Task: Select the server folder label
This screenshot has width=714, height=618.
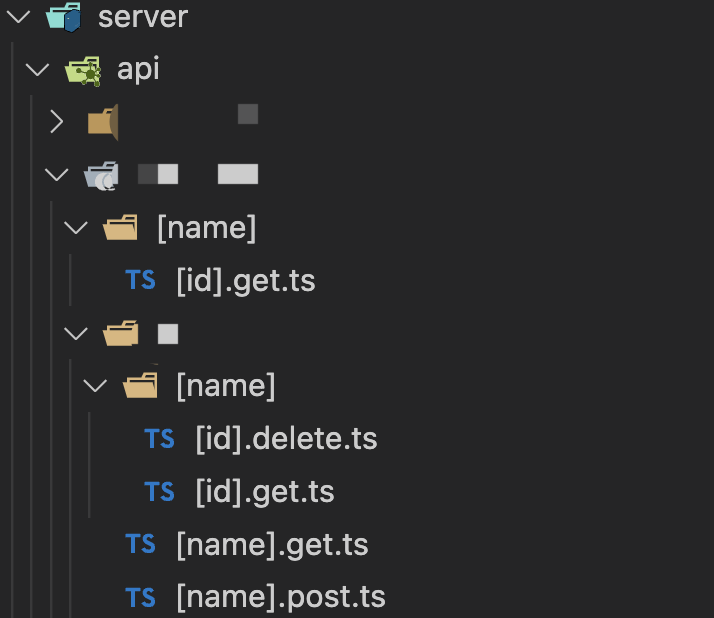Action: (x=143, y=17)
